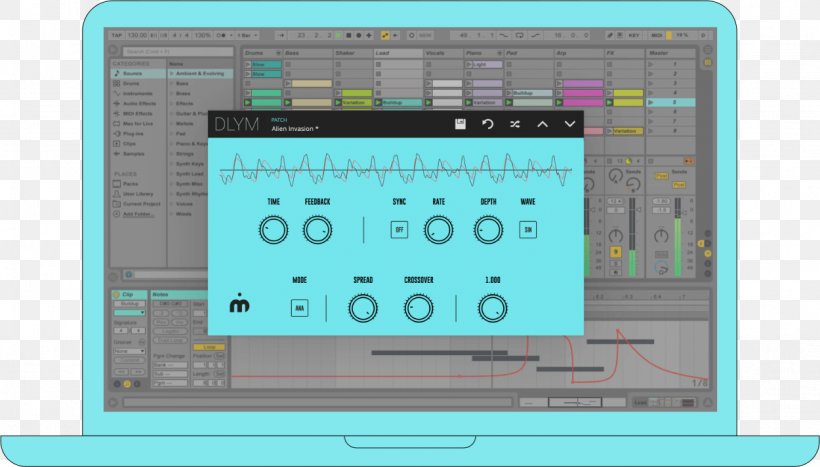The height and width of the screenshot is (467, 820).
Task: Click the save patch floppy disk icon
Action: (x=460, y=124)
